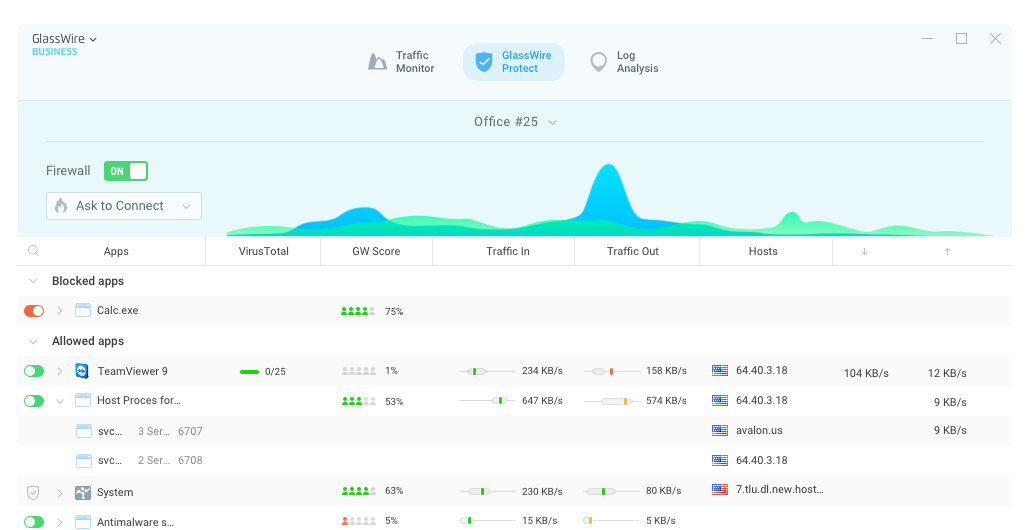Click the upload arrow column header

click(x=948, y=251)
